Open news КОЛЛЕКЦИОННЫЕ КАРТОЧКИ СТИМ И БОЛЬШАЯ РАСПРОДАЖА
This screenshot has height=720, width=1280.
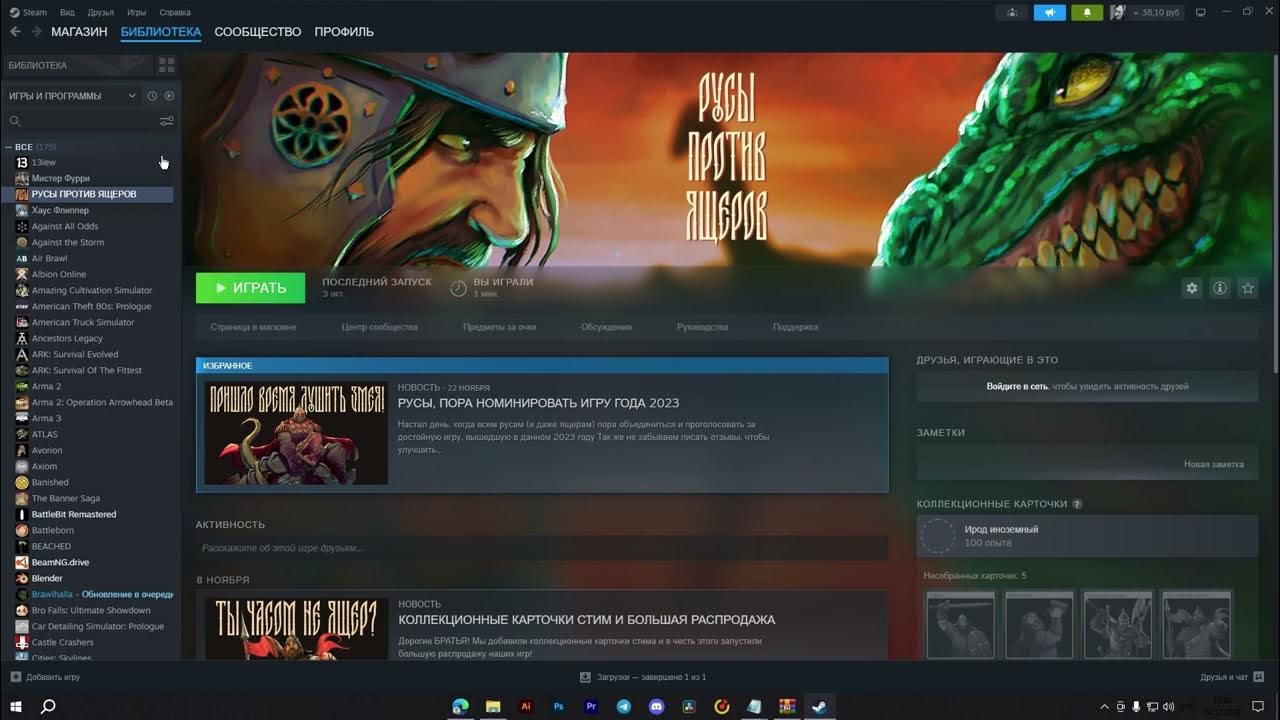click(586, 620)
